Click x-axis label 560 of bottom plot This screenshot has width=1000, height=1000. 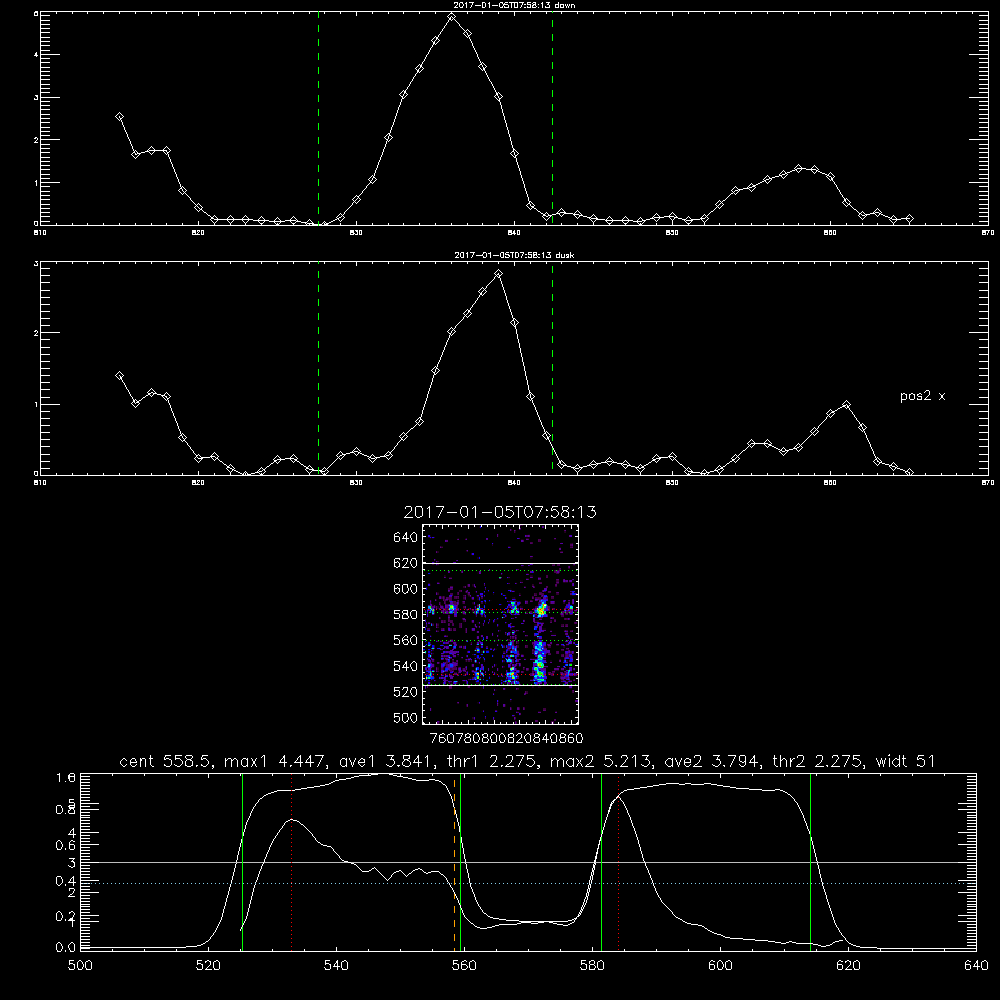(x=464, y=966)
